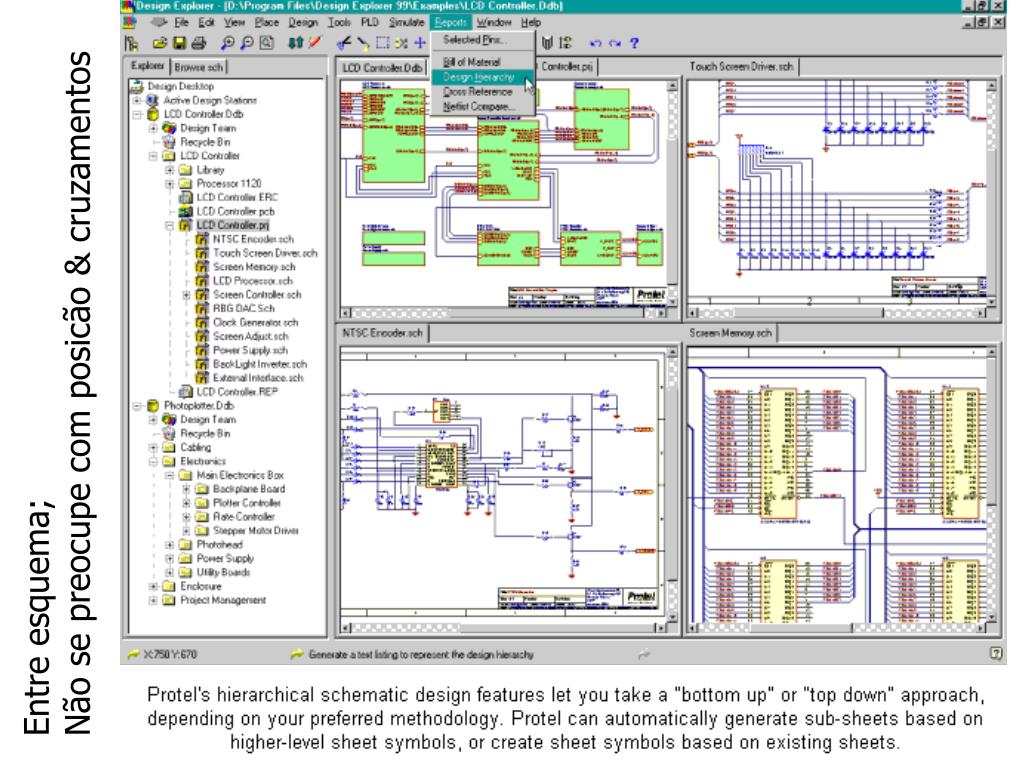The width and height of the screenshot is (1024, 768).
Task: Expand the Enclosure folder node
Action: click(153, 586)
